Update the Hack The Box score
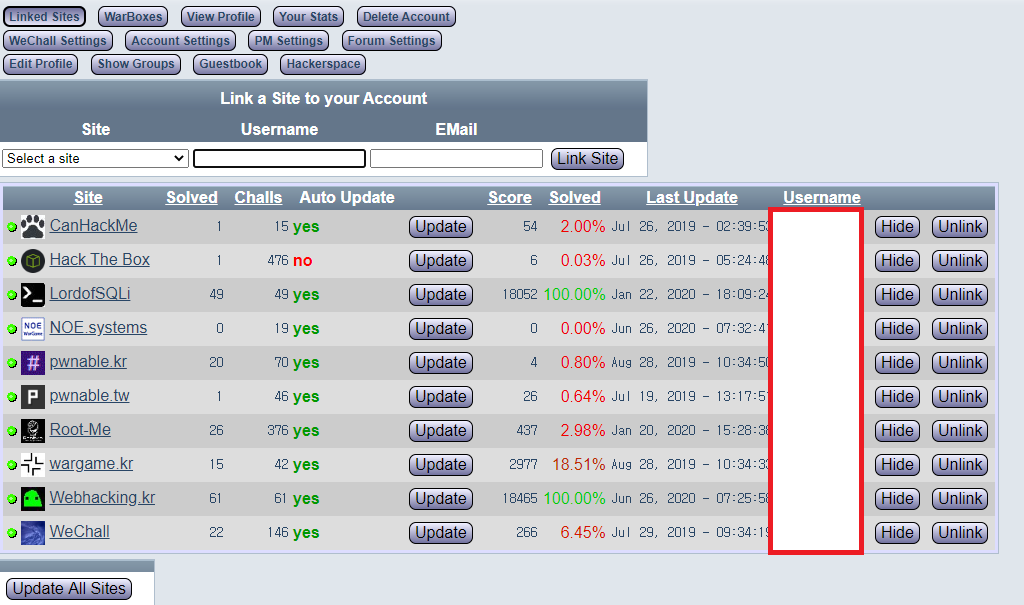Image resolution: width=1024 pixels, height=605 pixels. pos(441,261)
